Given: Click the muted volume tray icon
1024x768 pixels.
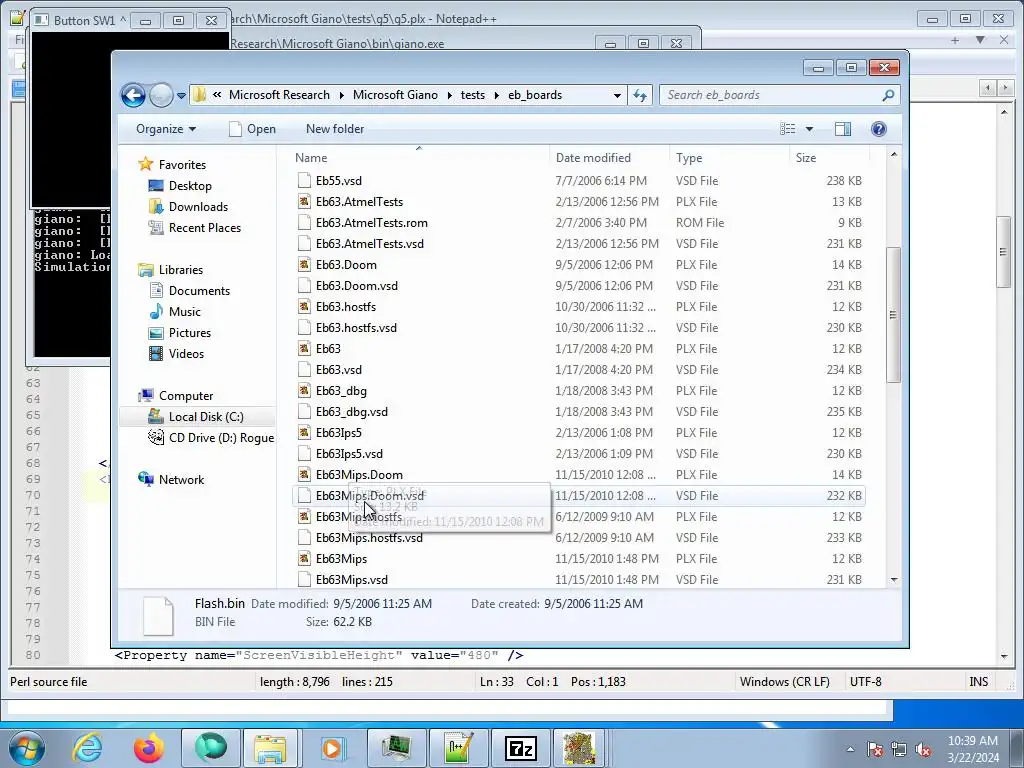Looking at the screenshot, I should tap(923, 749).
